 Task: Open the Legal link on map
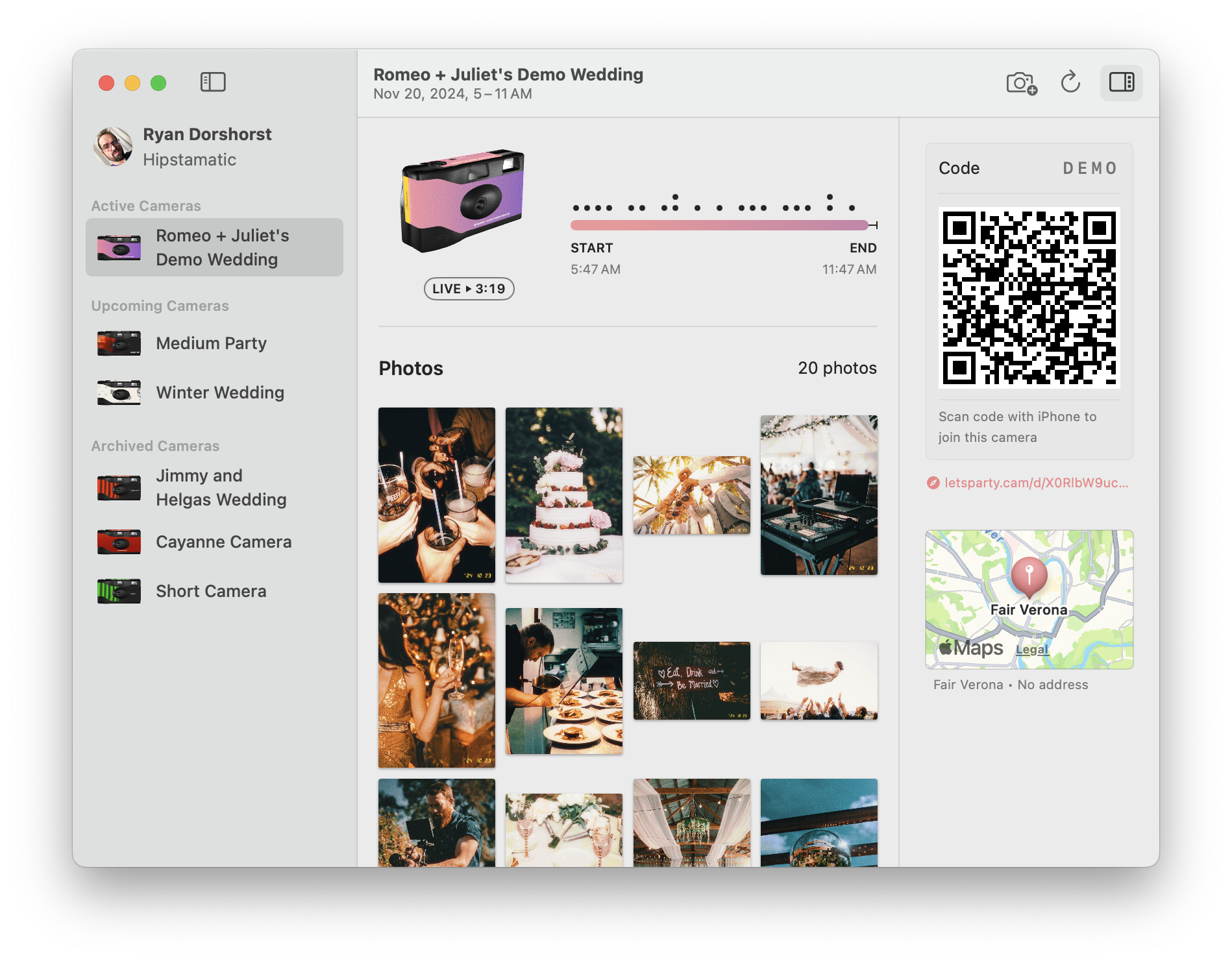pyautogui.click(x=1031, y=650)
